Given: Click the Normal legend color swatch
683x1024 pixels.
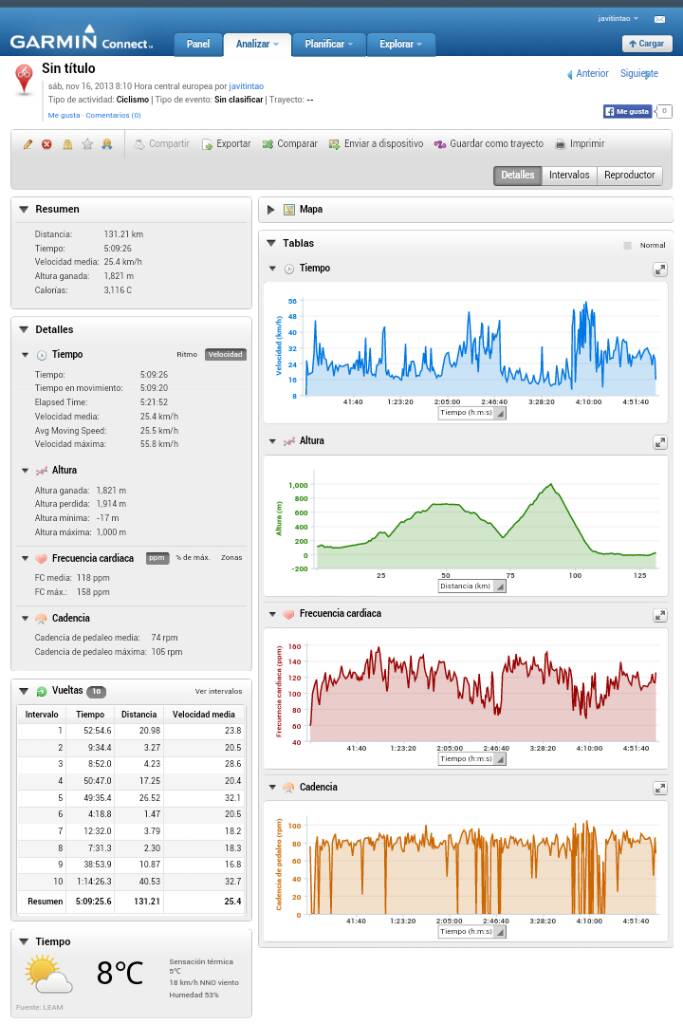Looking at the screenshot, I should 627,245.
